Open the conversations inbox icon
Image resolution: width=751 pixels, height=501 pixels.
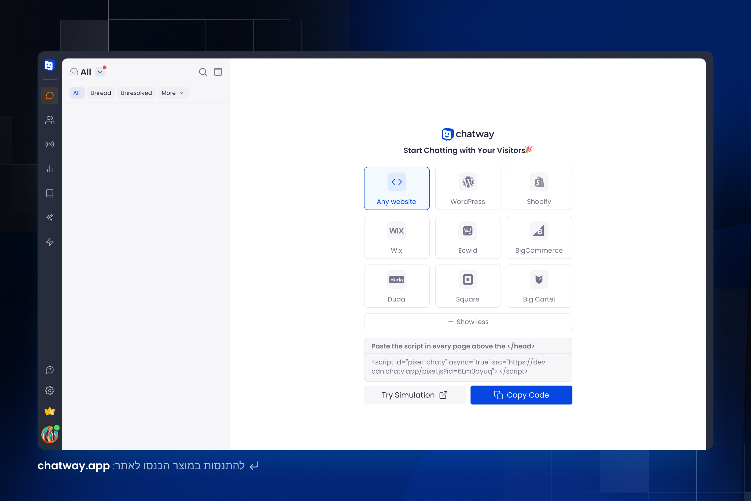[x=49, y=96]
